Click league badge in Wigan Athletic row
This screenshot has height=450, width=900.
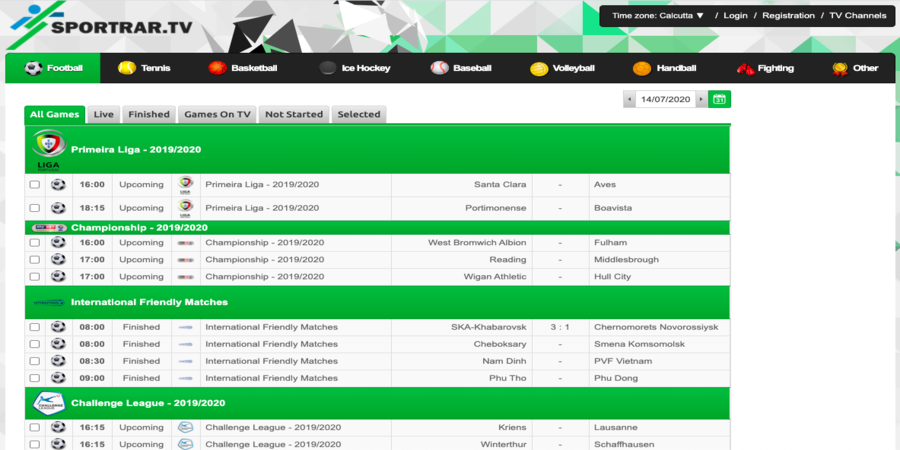(x=185, y=277)
